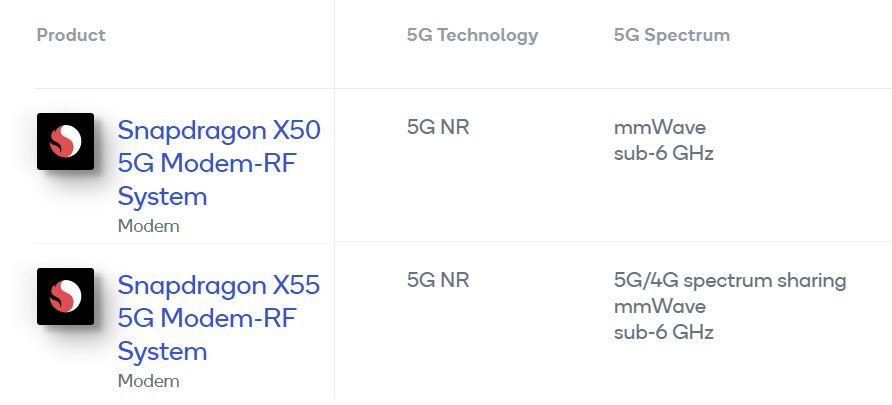
Task: Open the Snapdragon X55 title link
Action: pyautogui.click(x=219, y=318)
